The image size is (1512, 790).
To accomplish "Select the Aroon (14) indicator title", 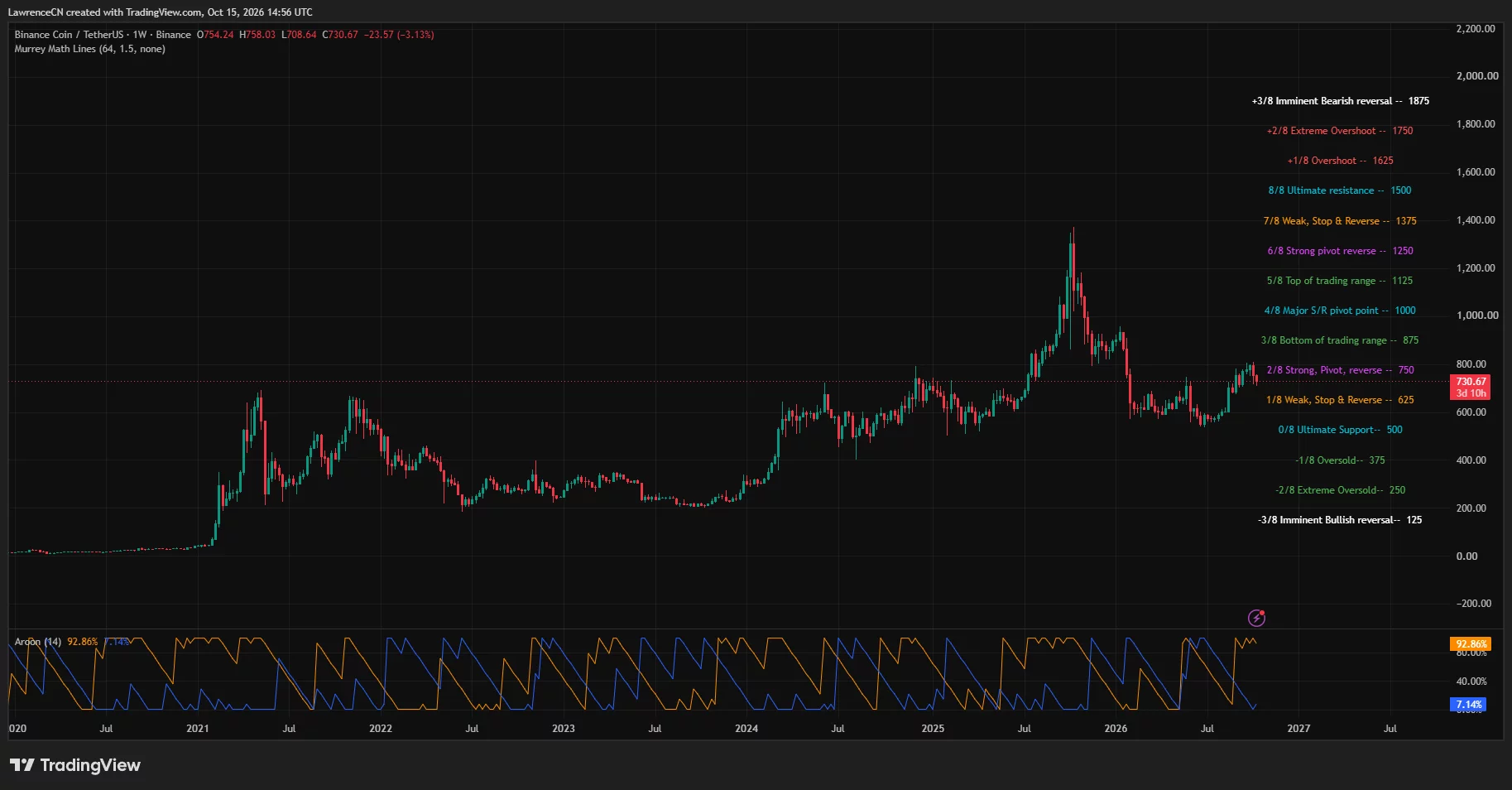I will 38,642.
